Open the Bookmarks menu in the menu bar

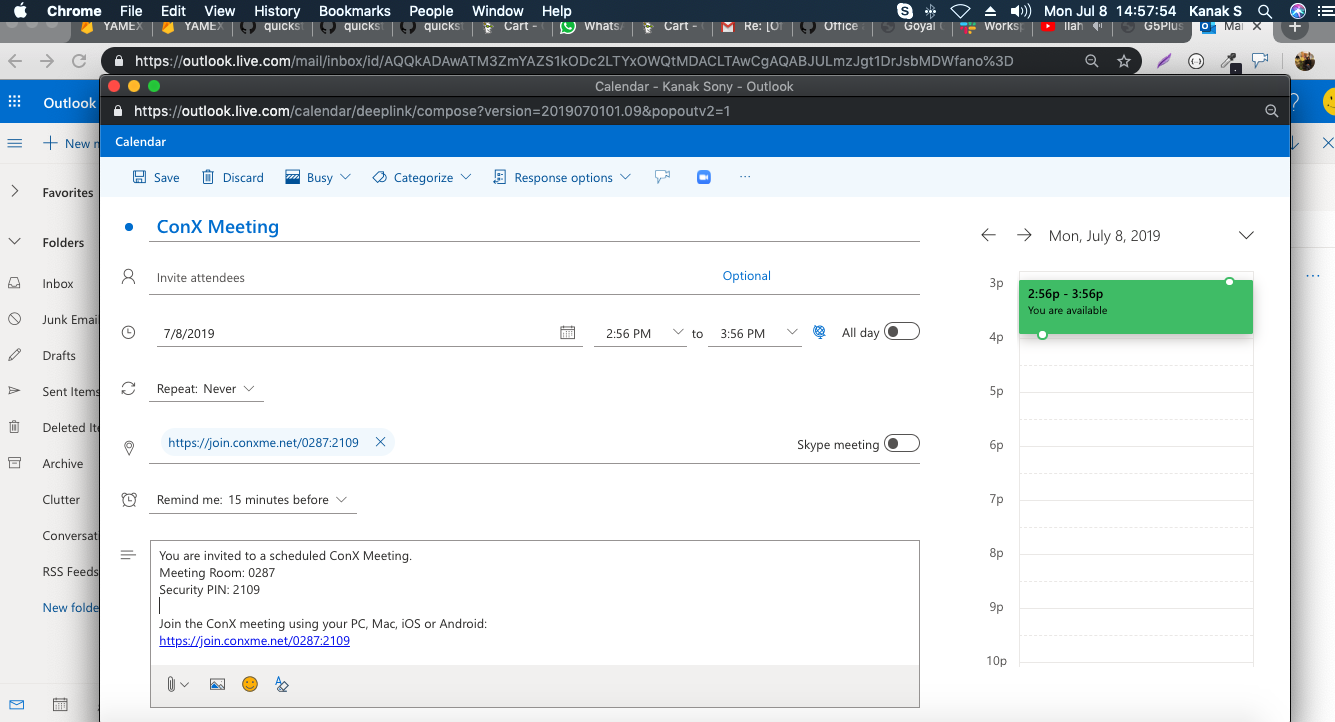[x=355, y=11]
